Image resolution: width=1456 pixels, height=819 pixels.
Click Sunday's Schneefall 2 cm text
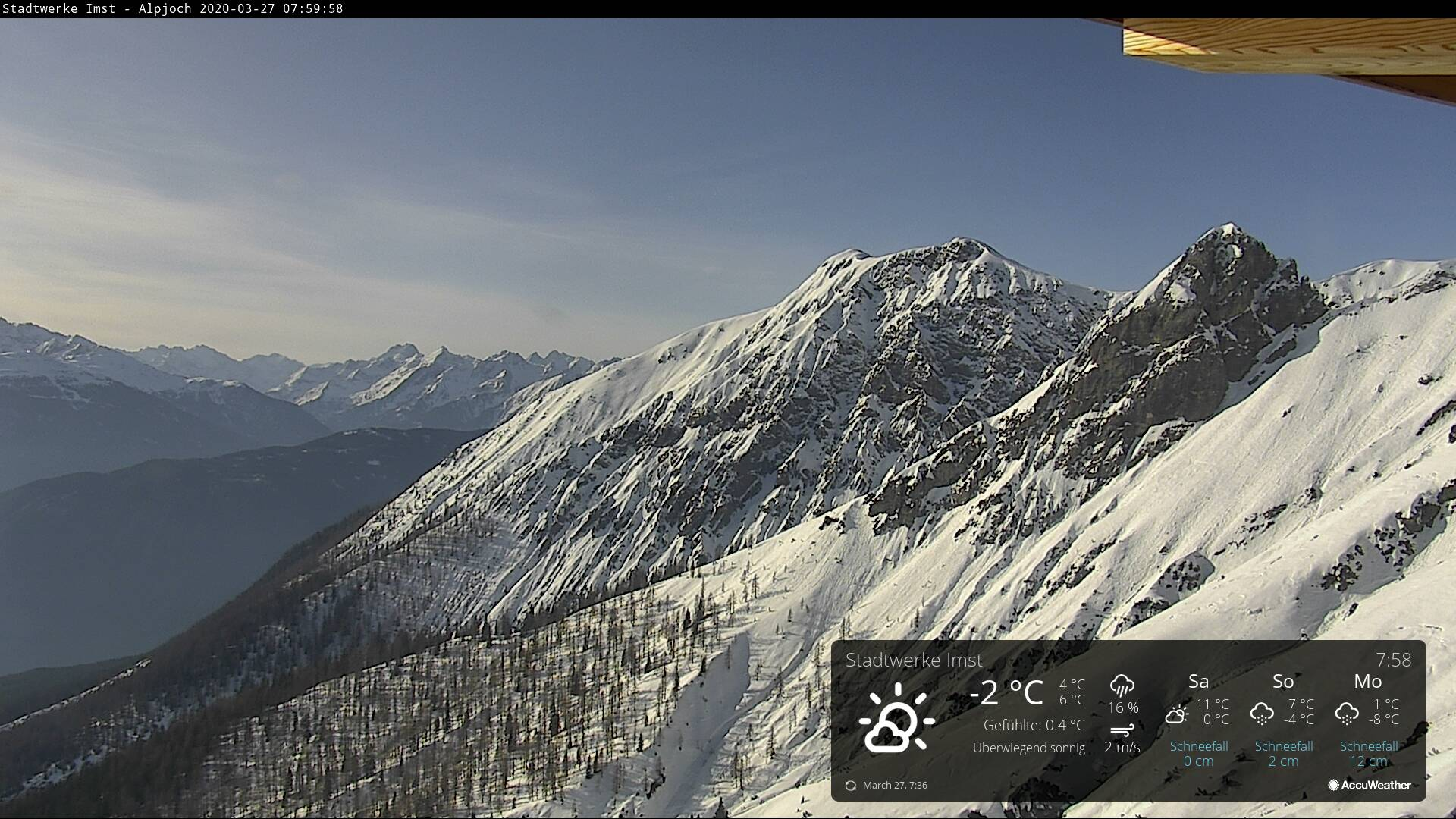[1284, 753]
